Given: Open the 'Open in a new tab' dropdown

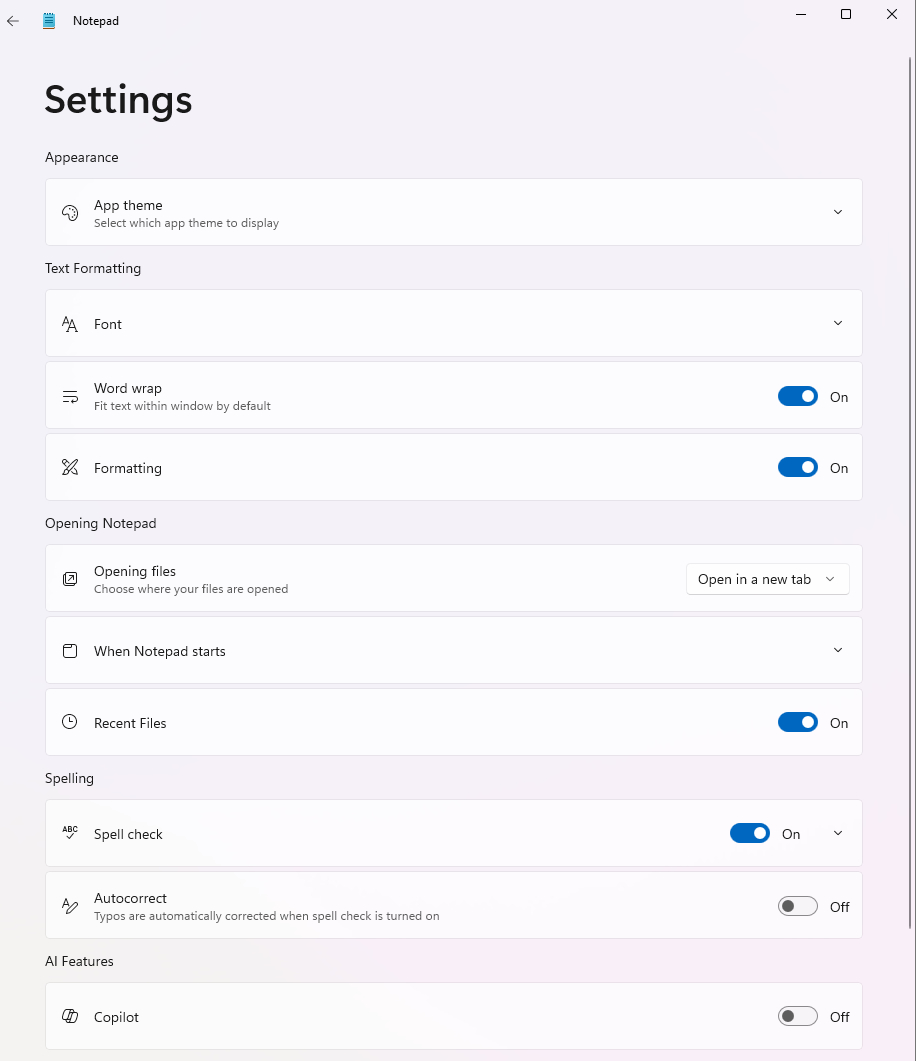Looking at the screenshot, I should (x=767, y=579).
